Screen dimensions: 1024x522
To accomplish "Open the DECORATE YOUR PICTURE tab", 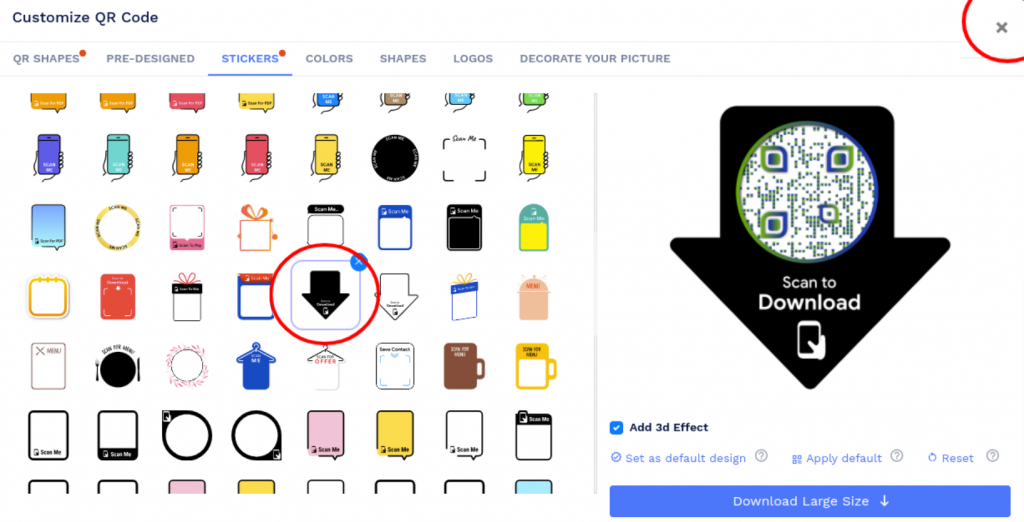I will (x=595, y=59).
